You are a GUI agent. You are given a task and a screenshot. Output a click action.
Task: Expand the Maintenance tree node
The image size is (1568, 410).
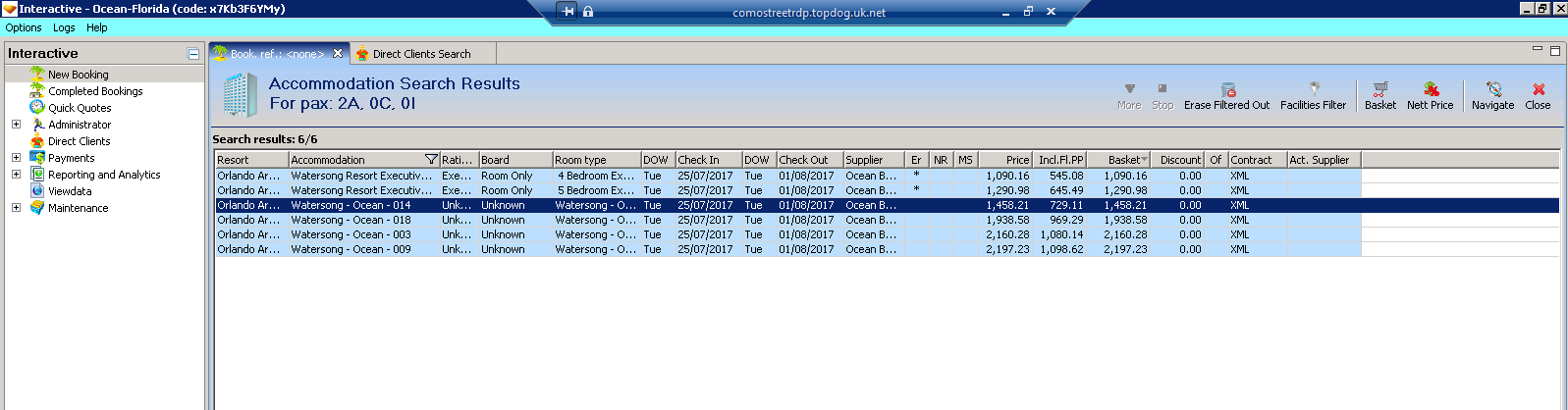click(x=16, y=207)
